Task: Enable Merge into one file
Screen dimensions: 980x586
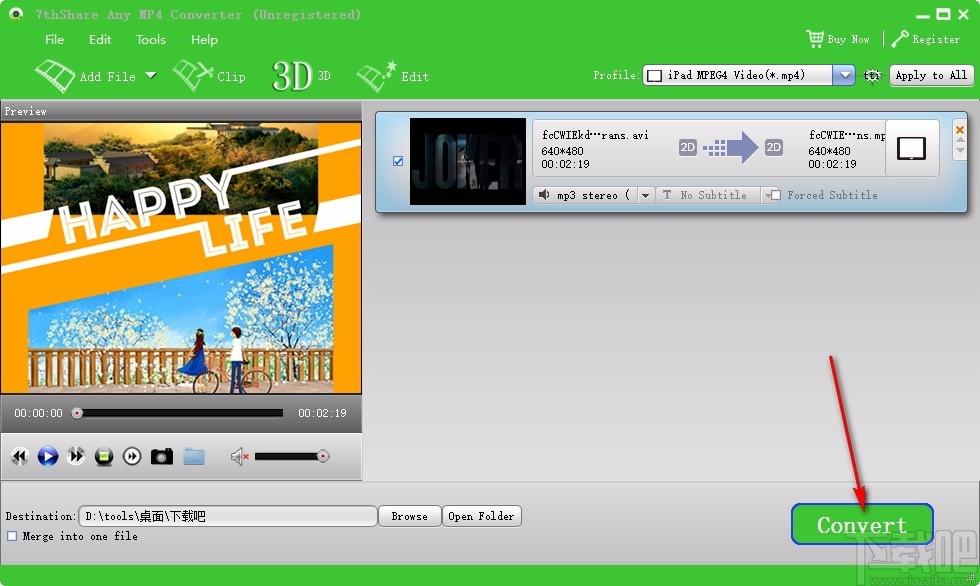Action: tap(12, 536)
